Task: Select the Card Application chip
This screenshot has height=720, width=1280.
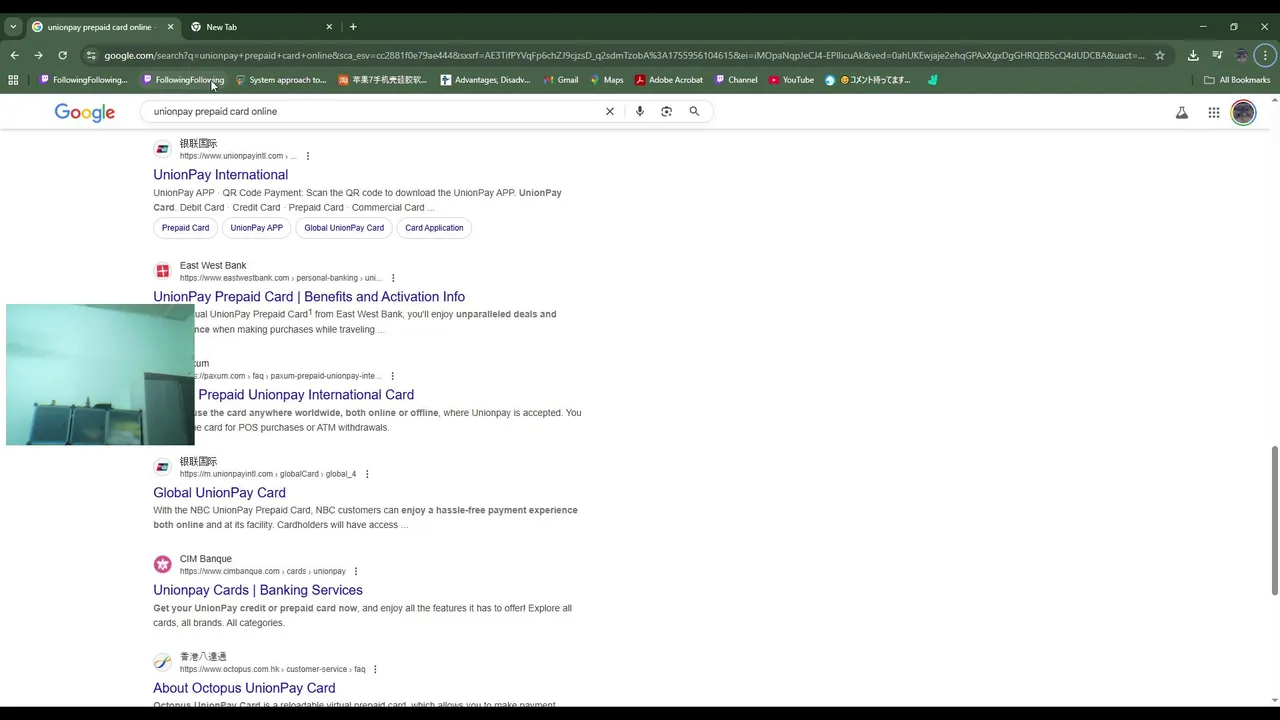Action: tap(434, 228)
